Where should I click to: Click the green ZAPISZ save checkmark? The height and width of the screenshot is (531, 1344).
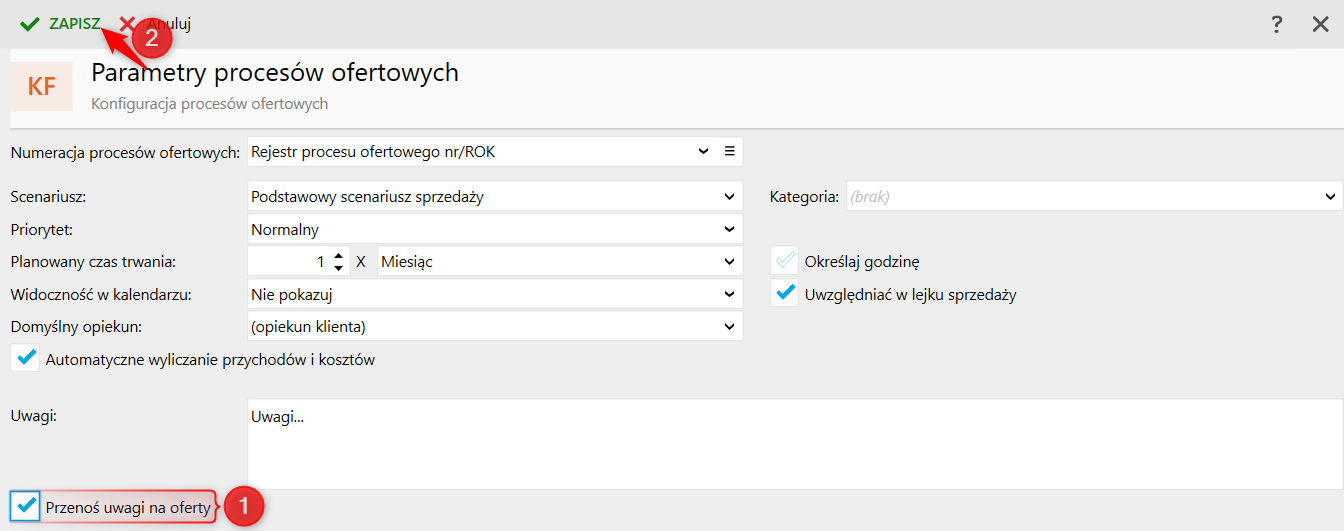tap(30, 24)
